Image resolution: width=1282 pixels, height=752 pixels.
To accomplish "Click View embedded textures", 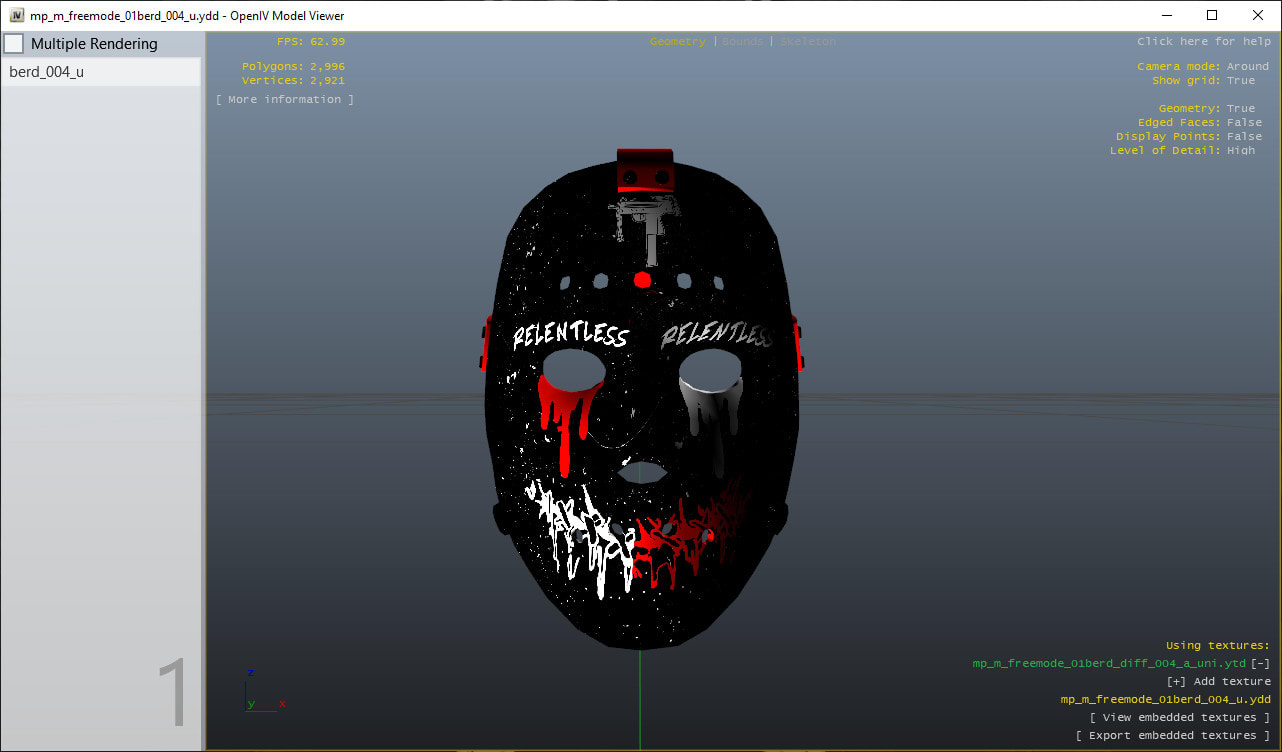I will 1180,717.
